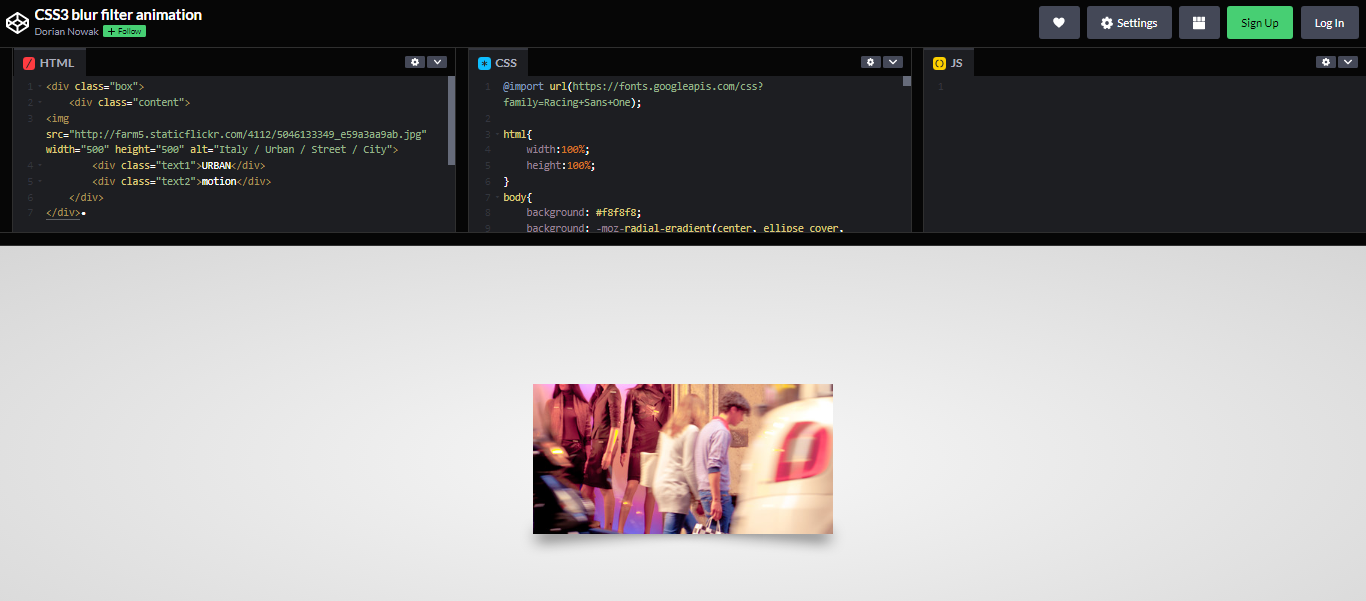Click the preview image of the street scene
This screenshot has width=1366, height=601.
coord(682,459)
